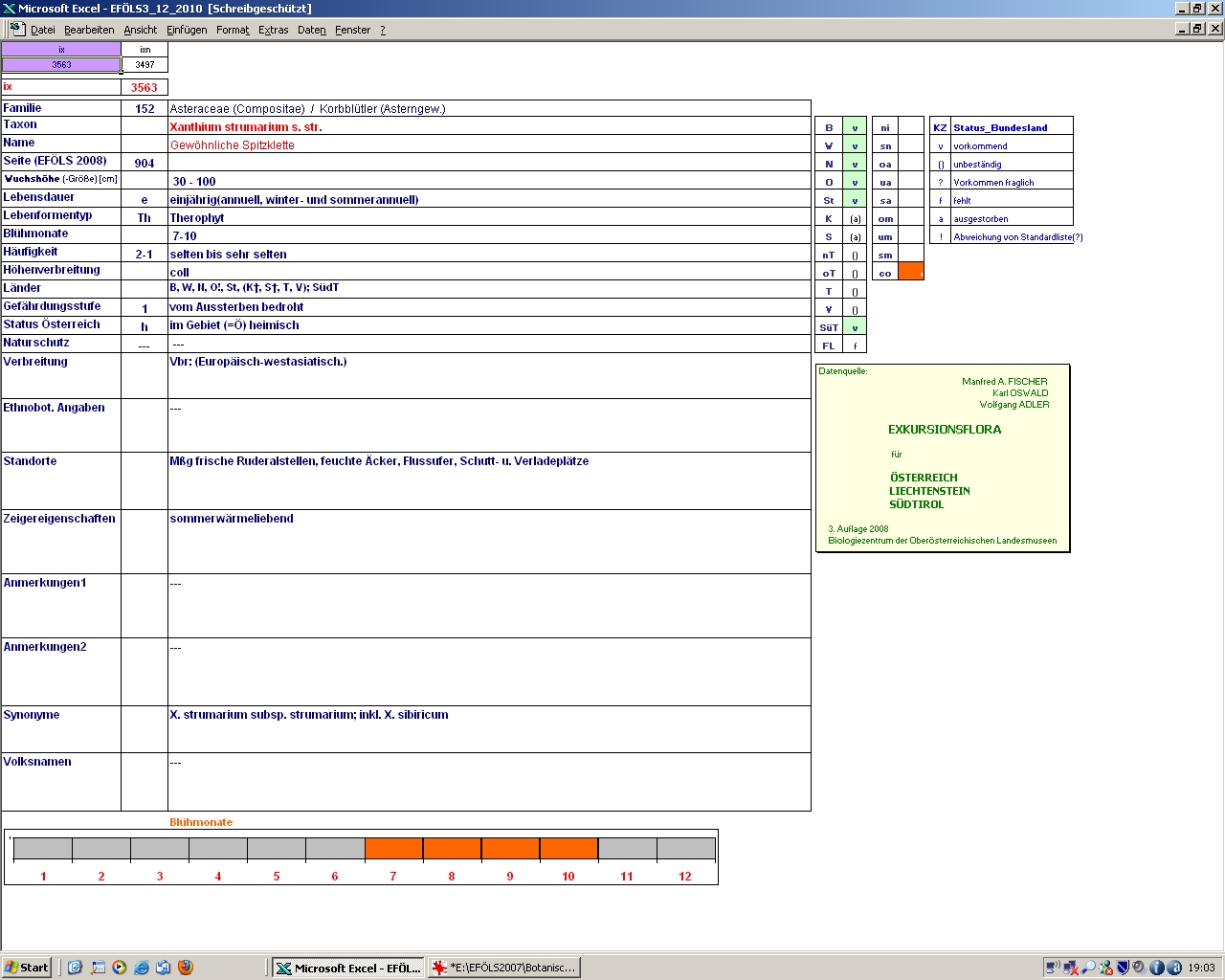
Task: Click the magnifier tray icon
Action: pyautogui.click(x=1088, y=968)
